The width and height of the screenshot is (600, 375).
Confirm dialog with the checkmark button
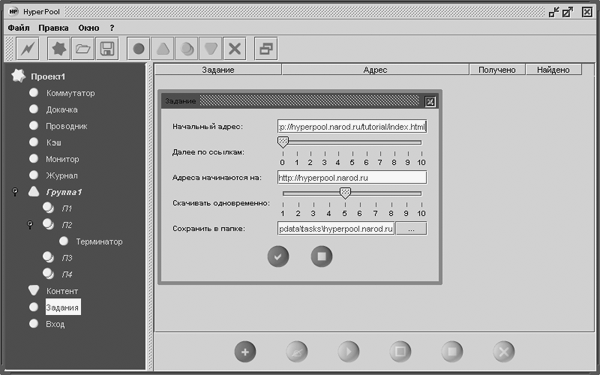pyautogui.click(x=278, y=256)
